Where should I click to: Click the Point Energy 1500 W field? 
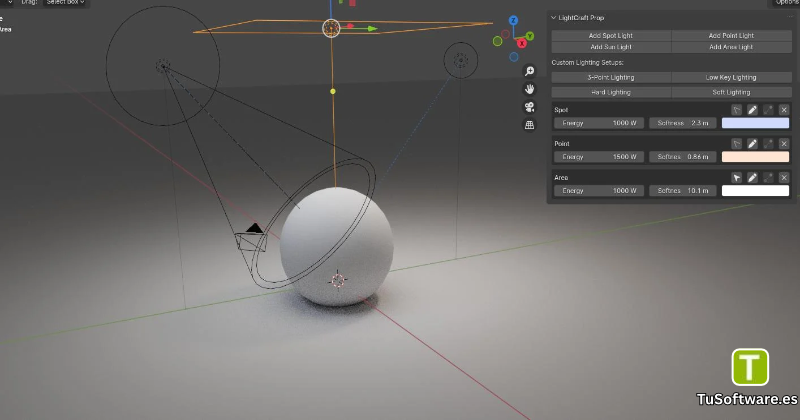pos(599,157)
